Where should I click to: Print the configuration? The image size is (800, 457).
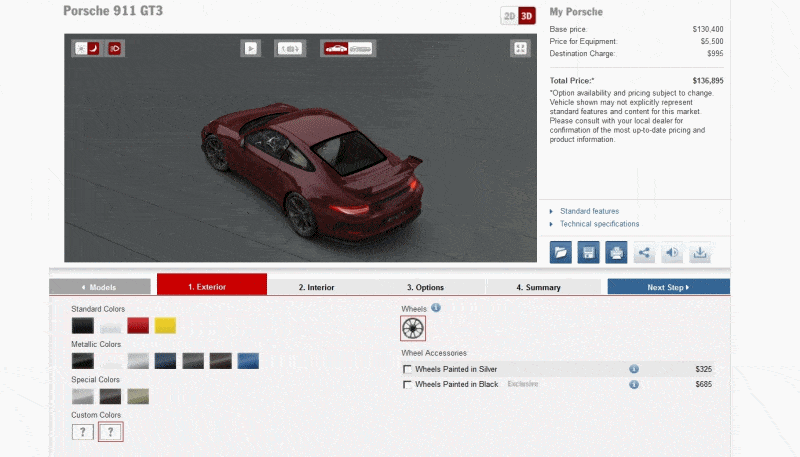tap(616, 252)
